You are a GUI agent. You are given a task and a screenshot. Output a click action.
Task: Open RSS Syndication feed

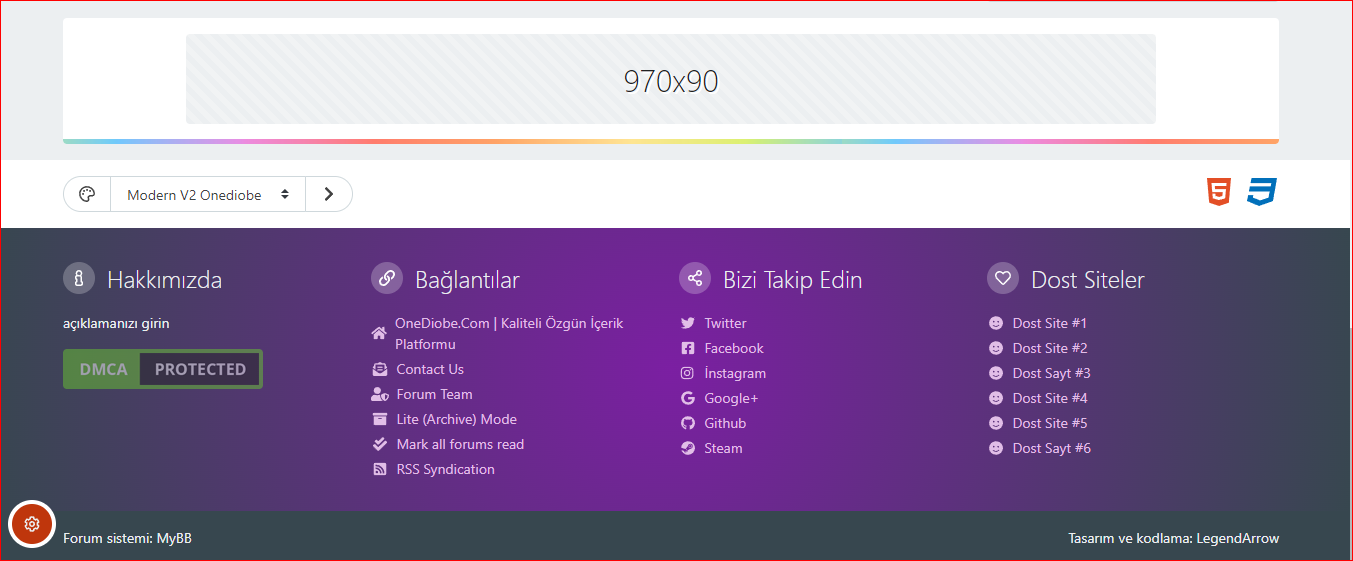[445, 469]
